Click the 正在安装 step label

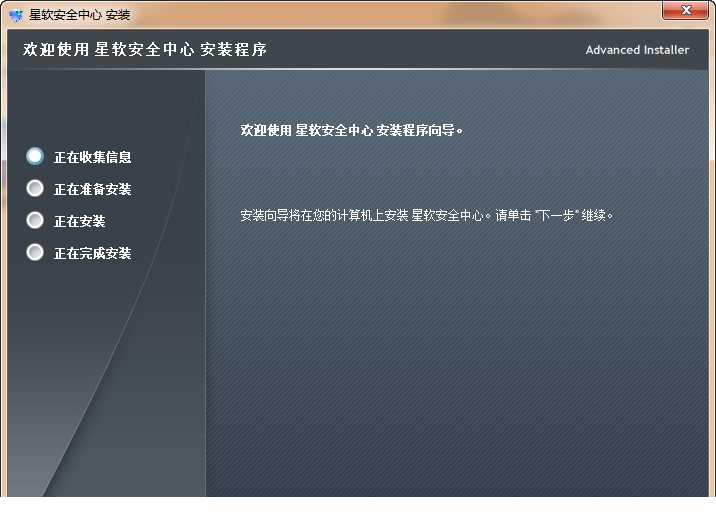tap(79, 221)
